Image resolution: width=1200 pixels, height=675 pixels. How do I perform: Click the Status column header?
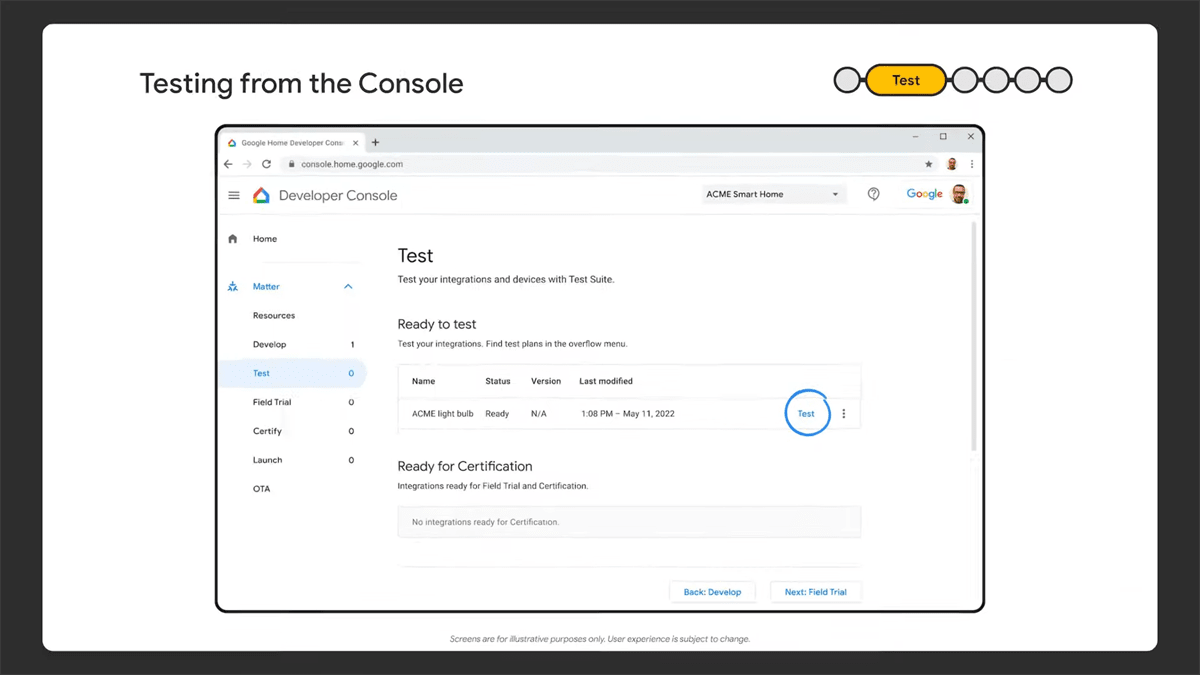(x=498, y=381)
